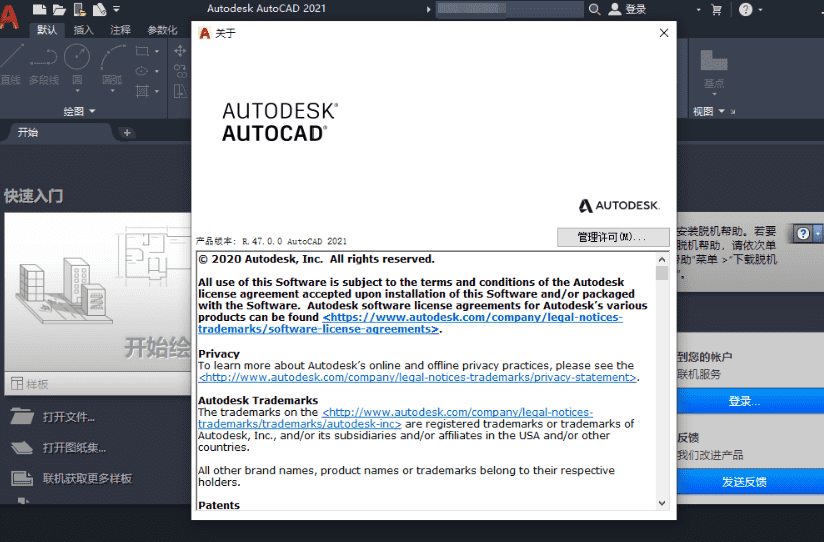Select the Circle (圆) tool
The width and height of the screenshot is (824, 542).
coord(77,64)
